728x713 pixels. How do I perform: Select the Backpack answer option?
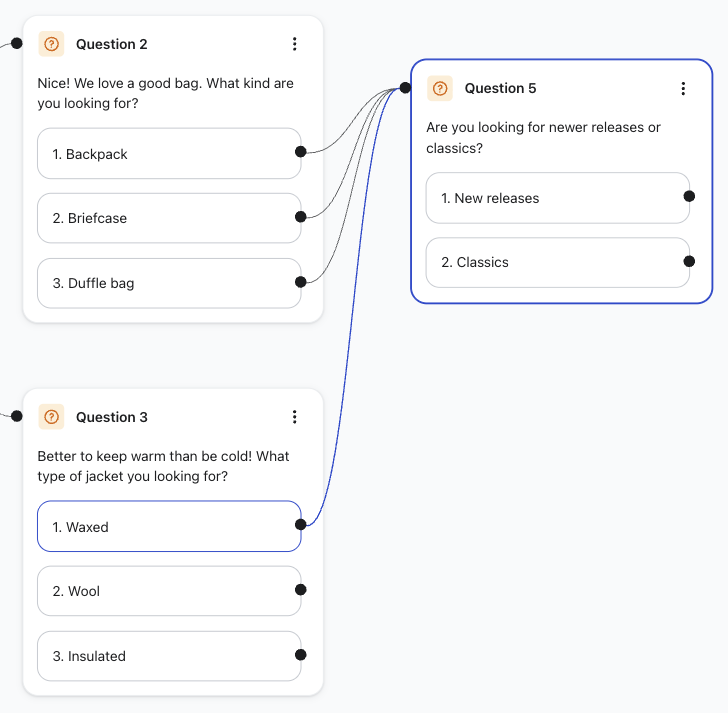[x=169, y=154]
